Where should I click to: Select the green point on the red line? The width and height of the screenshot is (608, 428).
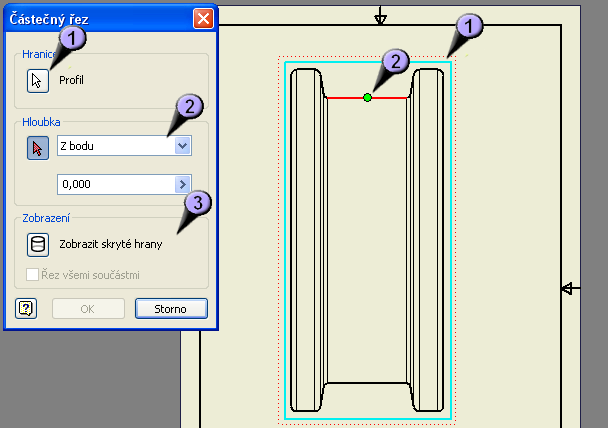(368, 97)
